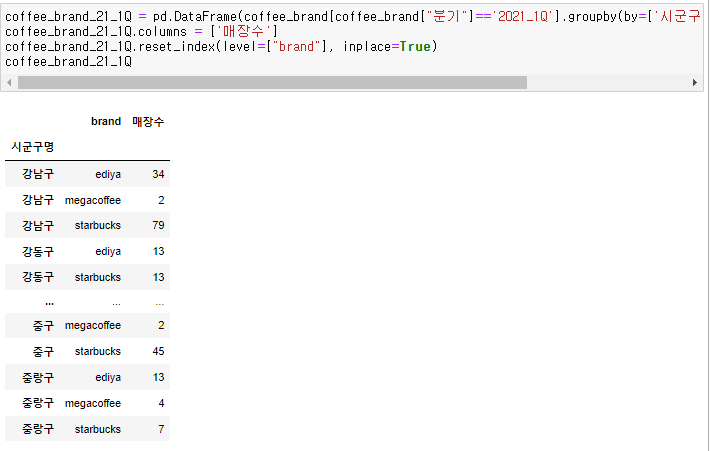The width and height of the screenshot is (710, 451).
Task: Click the 중랑구 label in megacoffee row
Action: coord(38,403)
